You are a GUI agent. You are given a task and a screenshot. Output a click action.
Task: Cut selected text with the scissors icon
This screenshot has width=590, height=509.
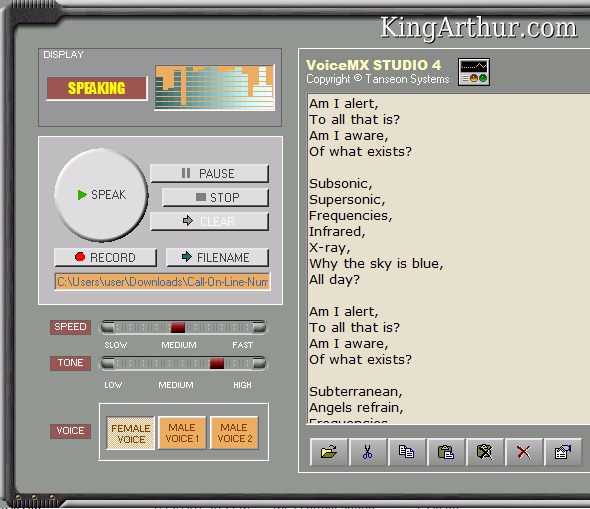[368, 452]
